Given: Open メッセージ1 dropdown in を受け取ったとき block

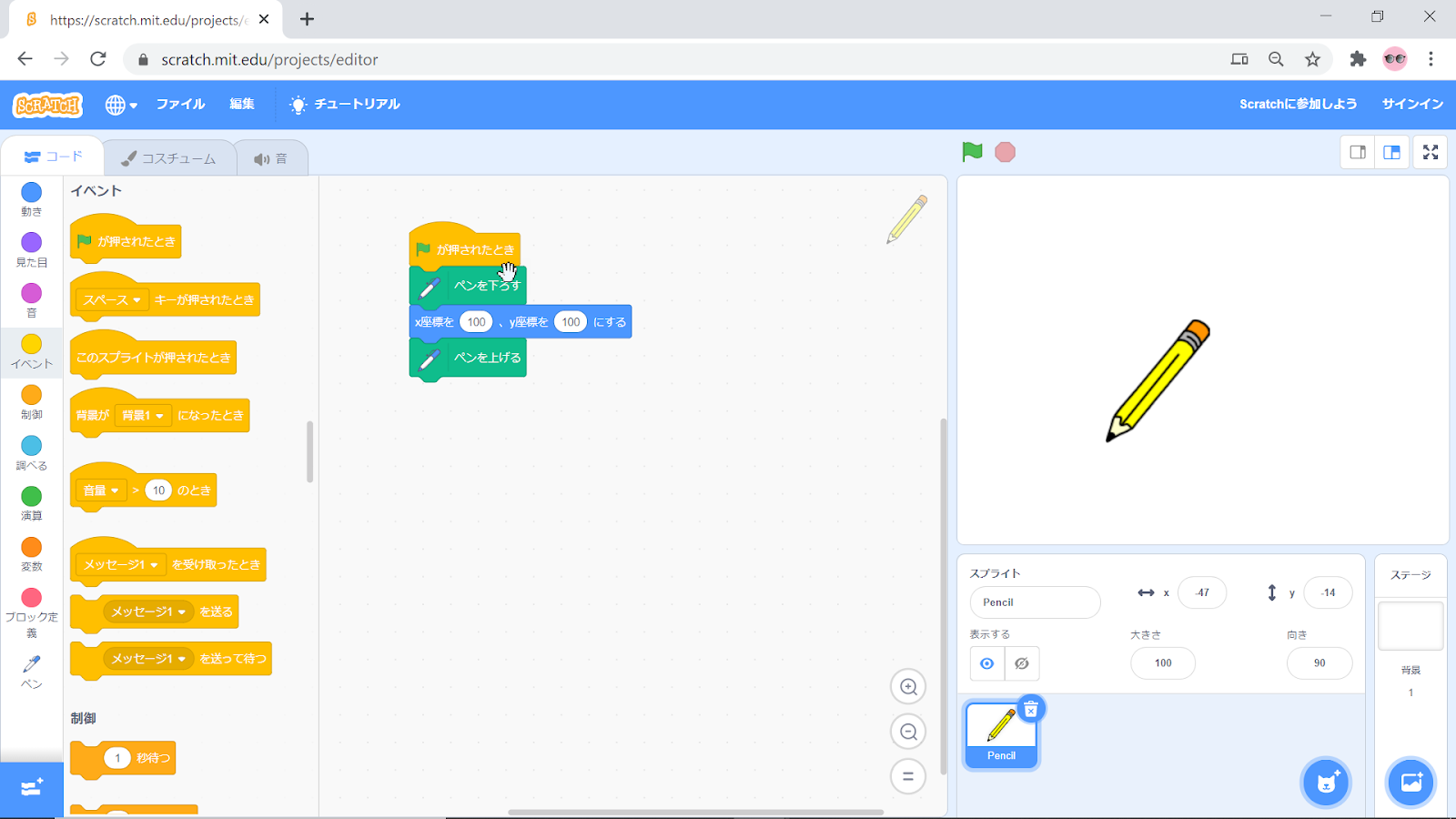Looking at the screenshot, I should point(121,565).
